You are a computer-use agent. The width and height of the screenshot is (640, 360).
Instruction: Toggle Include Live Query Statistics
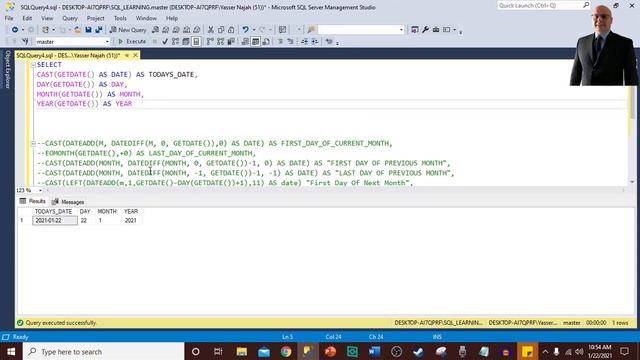click(220, 41)
